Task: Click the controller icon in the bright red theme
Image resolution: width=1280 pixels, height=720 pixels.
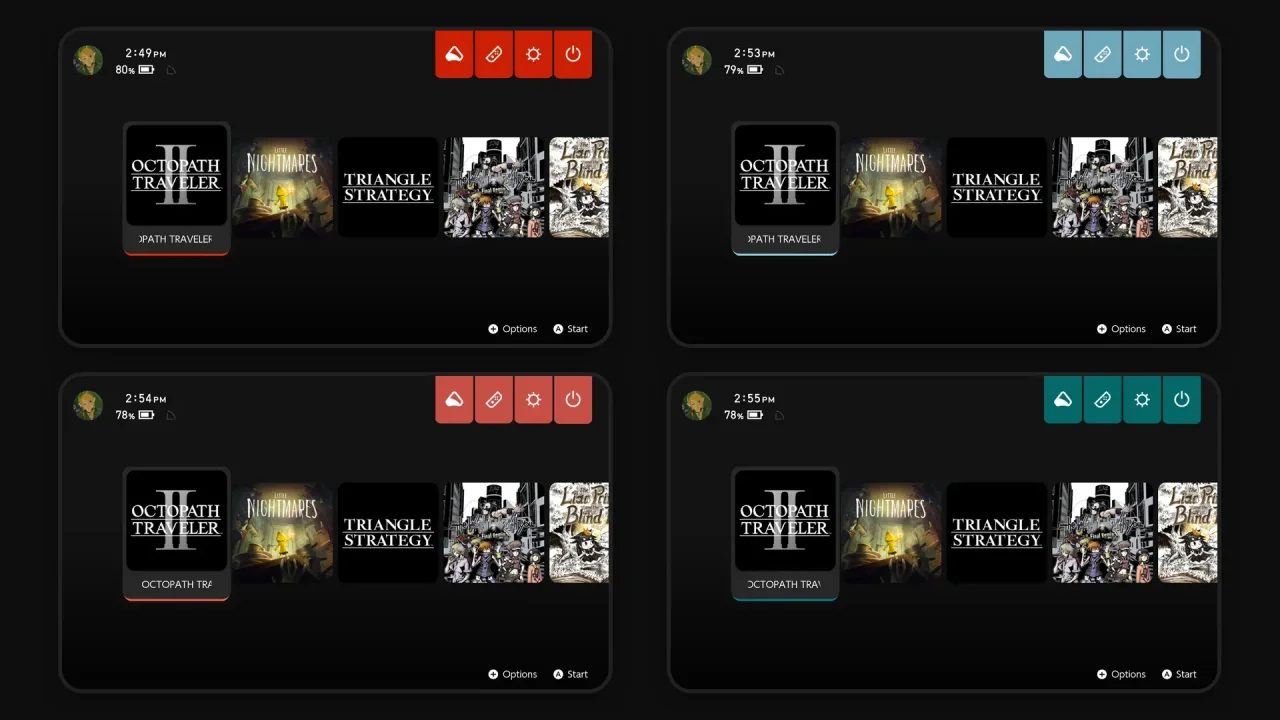Action: pos(494,54)
